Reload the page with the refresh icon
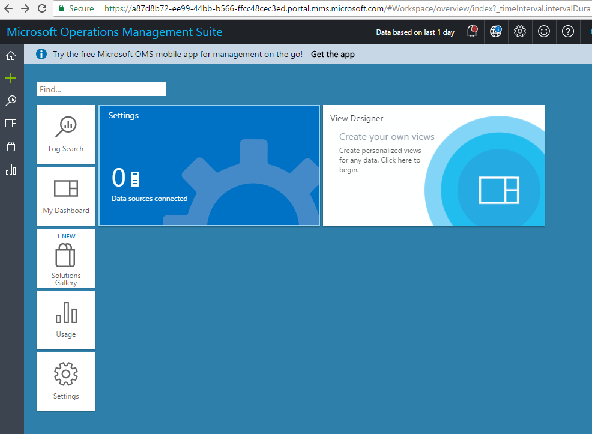This screenshot has height=434, width=592. (42, 8)
